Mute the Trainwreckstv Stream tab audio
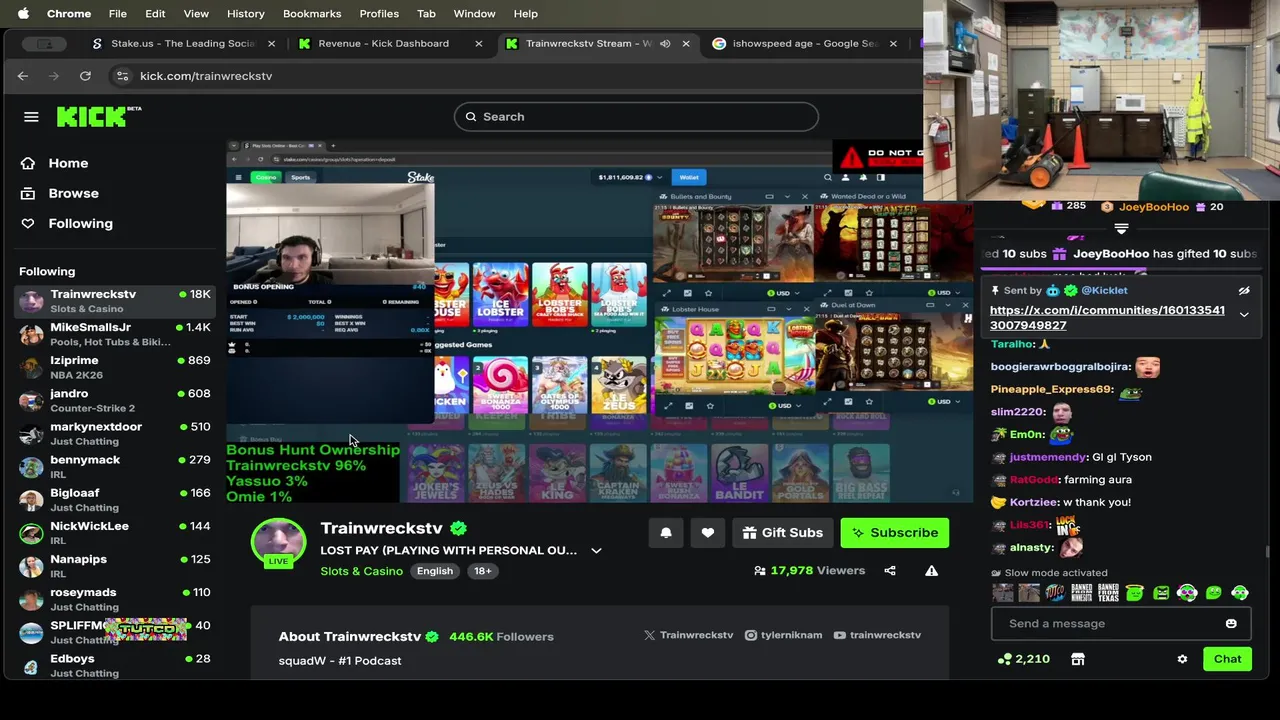Viewport: 1280px width, 720px height. coord(665,44)
